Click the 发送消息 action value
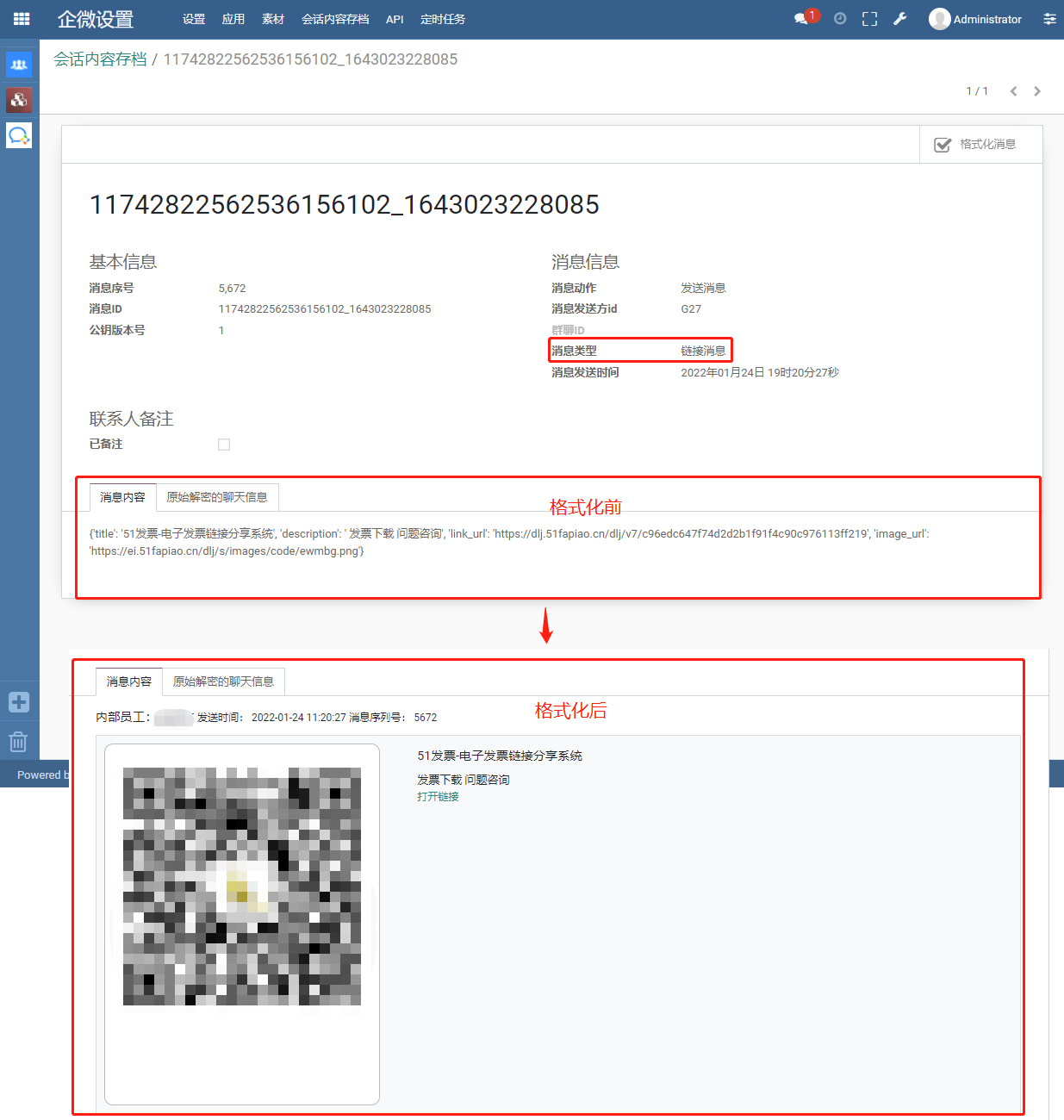Viewport: 1064px width, 1120px height. [x=703, y=289]
